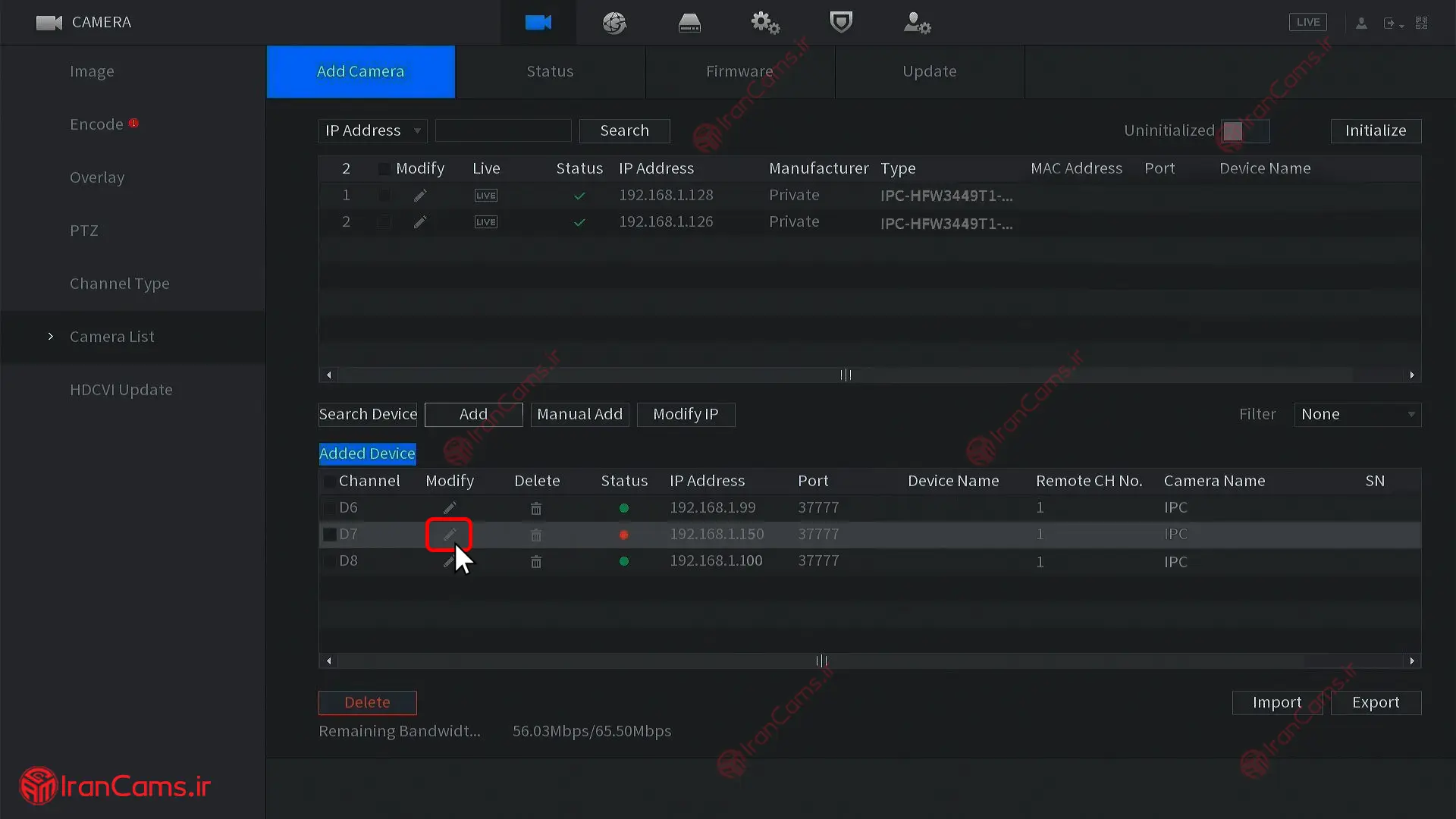
Task: Open live preview for camera 192.168.1.126
Action: pyautogui.click(x=486, y=222)
